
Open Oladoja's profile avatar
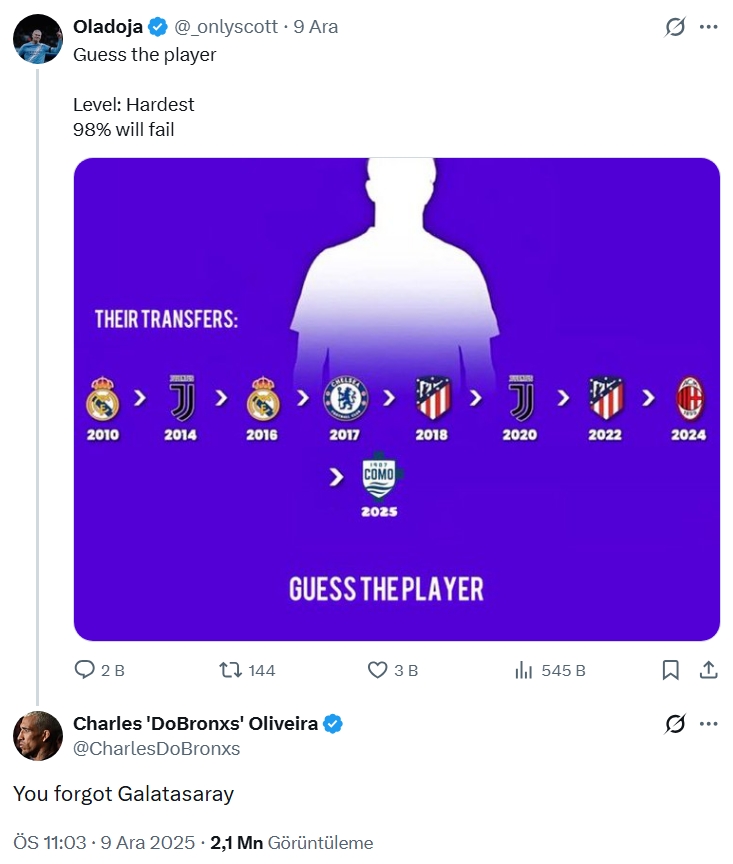(x=38, y=40)
